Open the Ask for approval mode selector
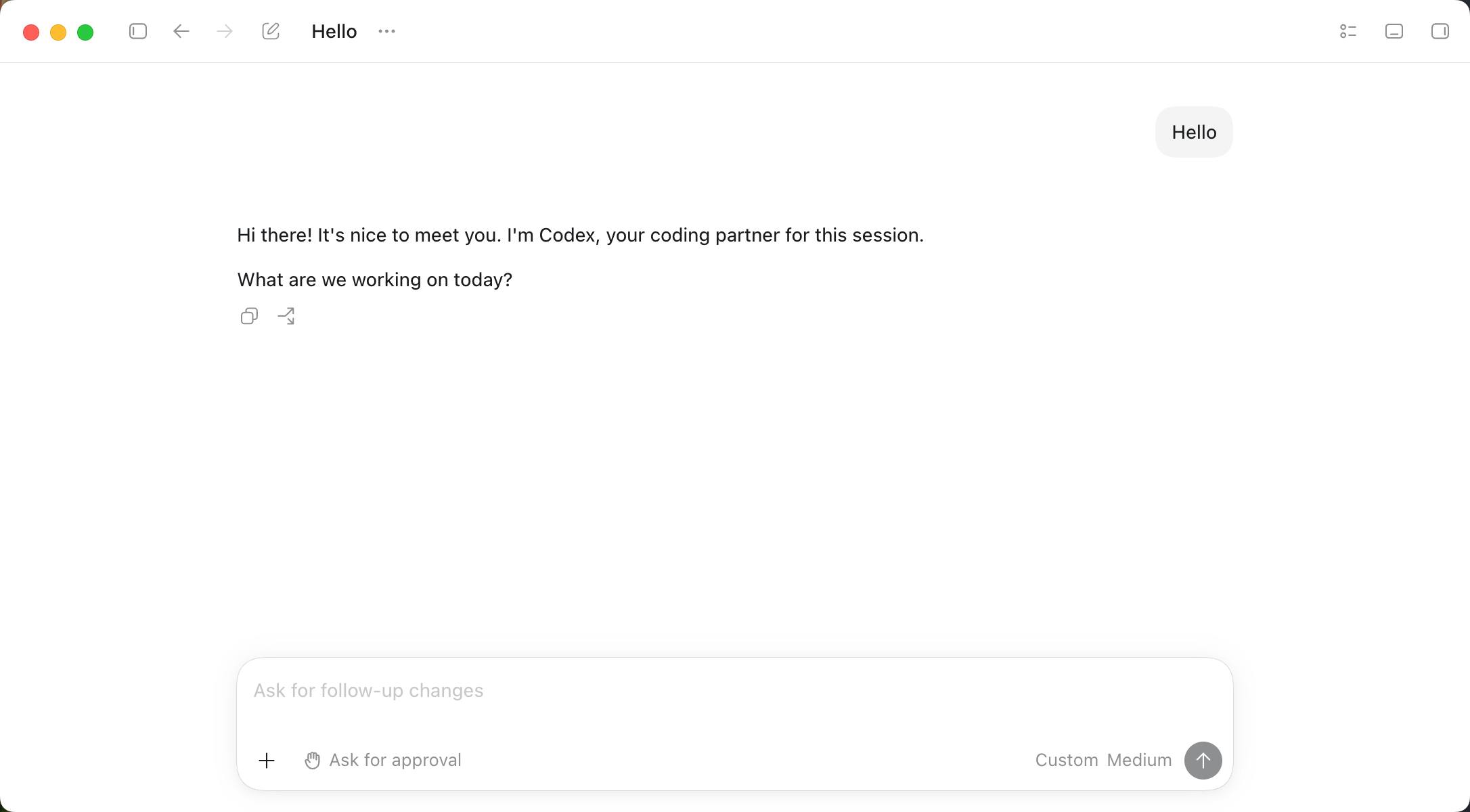Screen dimensions: 1470x812 (x=383, y=761)
